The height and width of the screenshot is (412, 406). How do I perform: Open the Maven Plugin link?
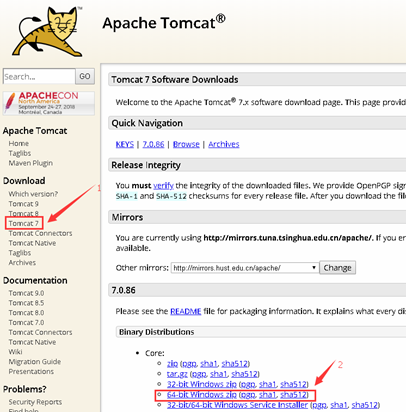tap(31, 163)
